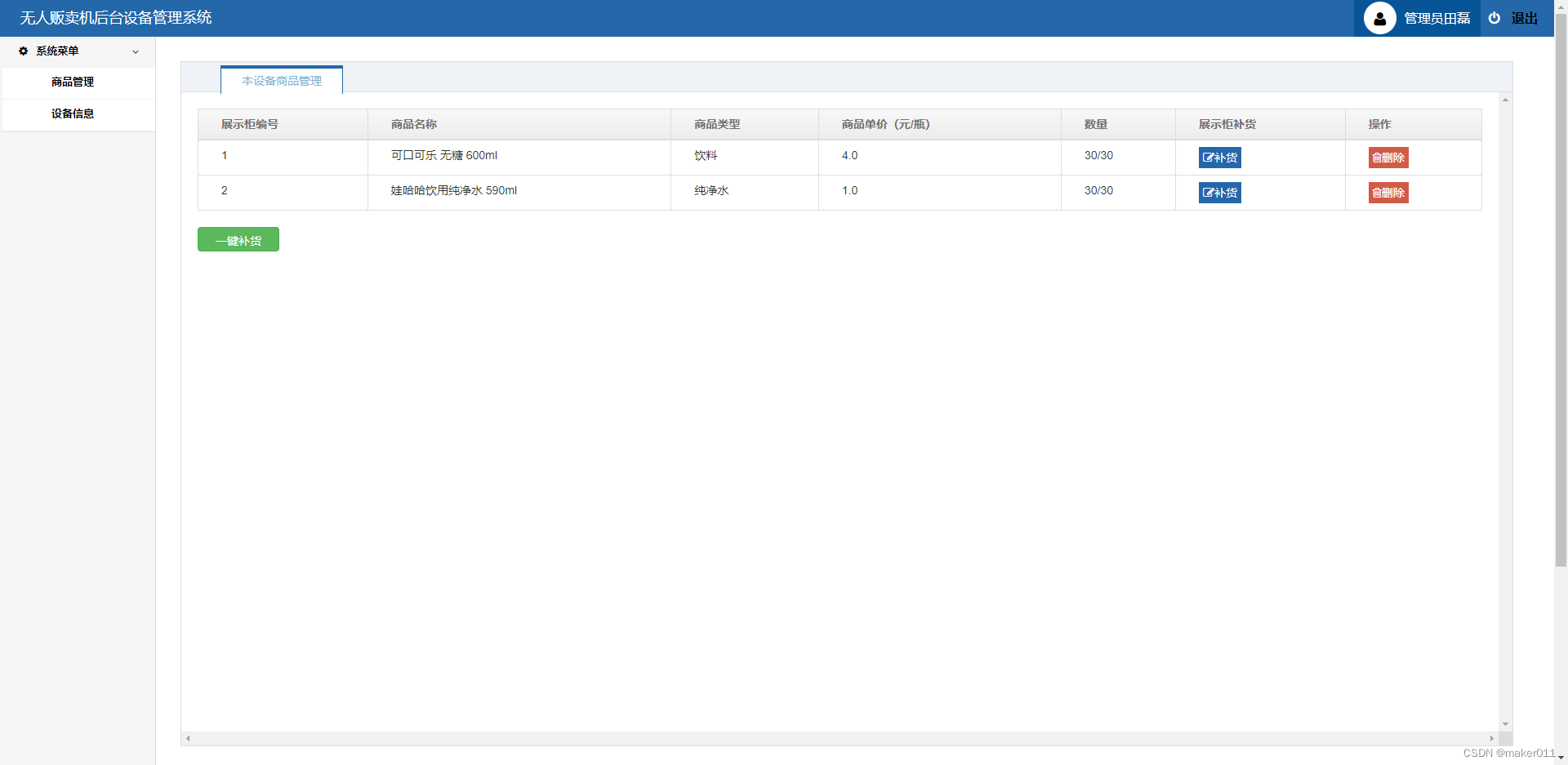Restock 可口可乐 无糖 600ml with 补货 button
The image size is (1568, 765).
[1219, 158]
